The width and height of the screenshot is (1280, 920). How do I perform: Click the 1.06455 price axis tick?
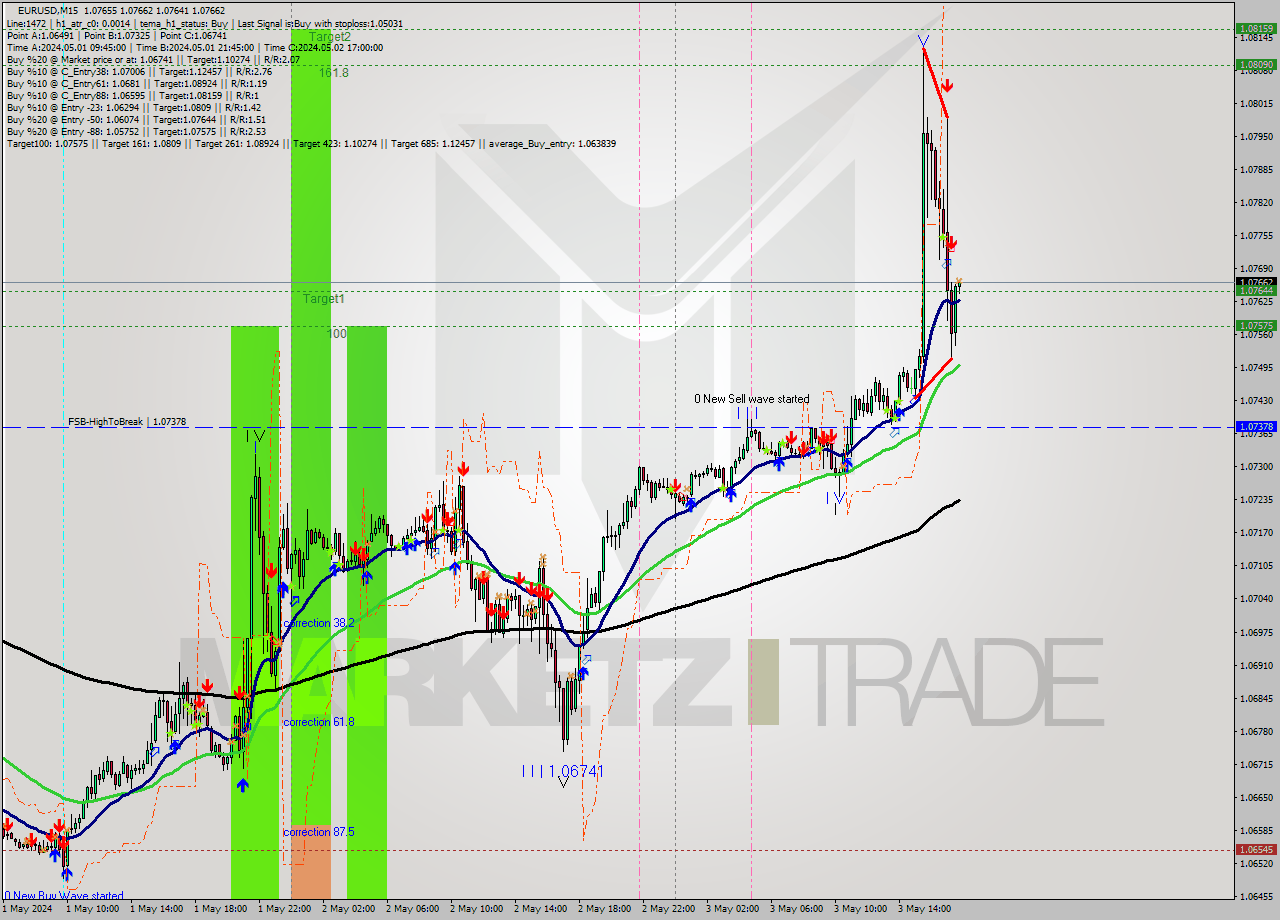[1255, 896]
